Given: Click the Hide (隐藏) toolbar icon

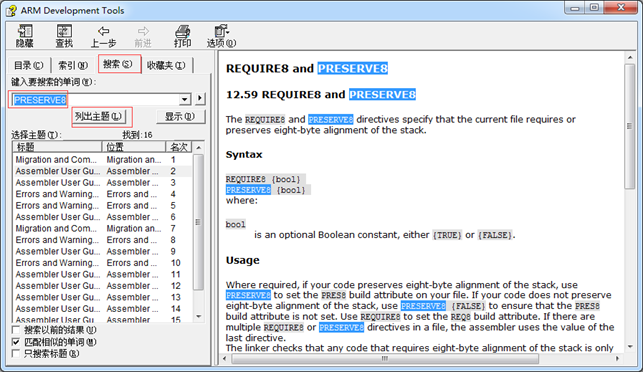Looking at the screenshot, I should [x=25, y=36].
